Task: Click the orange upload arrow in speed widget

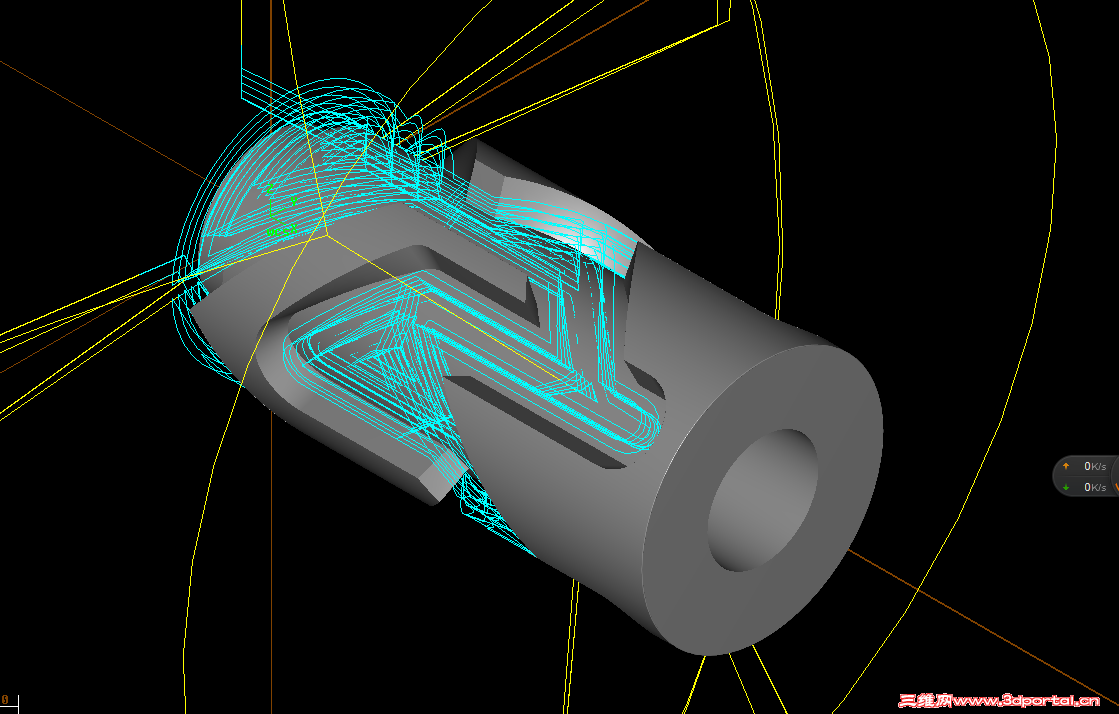Action: (x=1065, y=466)
